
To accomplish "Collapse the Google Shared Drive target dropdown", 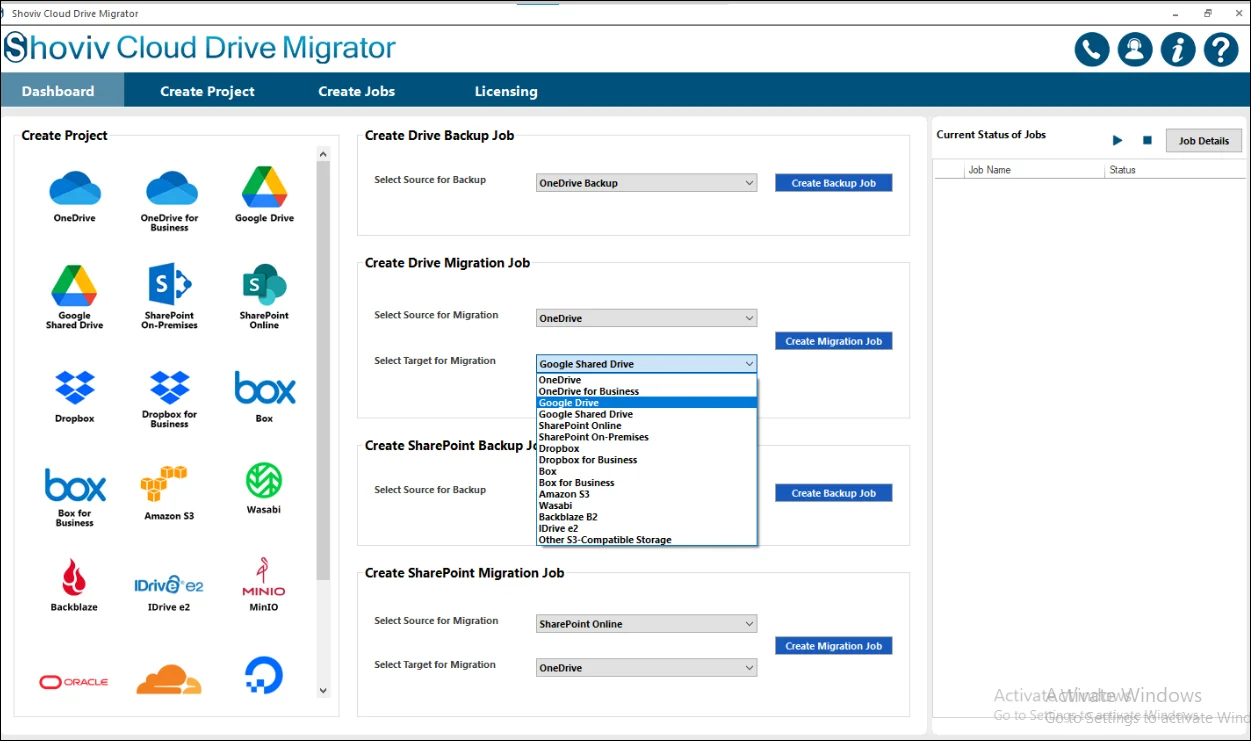I will click(x=646, y=364).
